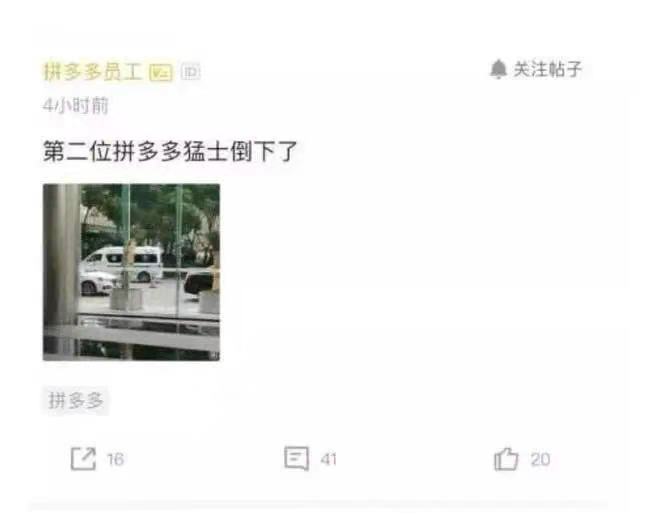
Task: Click the white van in the photo
Action: point(122,263)
